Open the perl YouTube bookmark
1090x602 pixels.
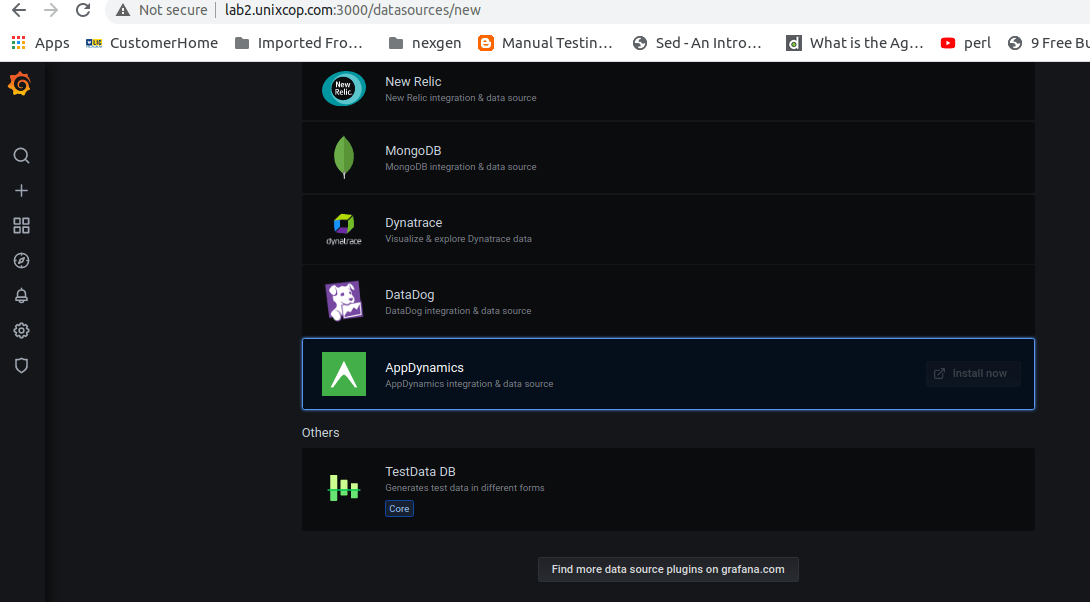click(x=966, y=43)
